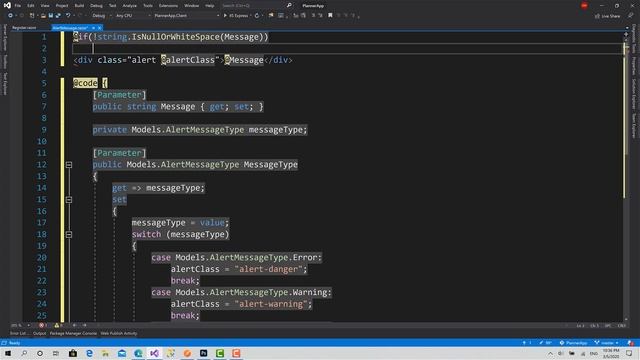Collapse the set accessor at line 15
This screenshot has height=360, width=640.
tap(69, 200)
